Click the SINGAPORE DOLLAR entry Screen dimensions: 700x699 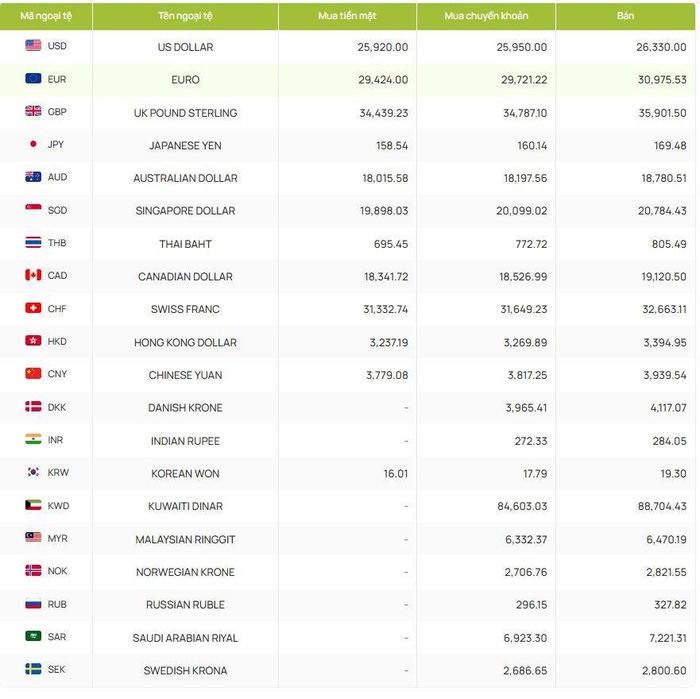tap(185, 211)
